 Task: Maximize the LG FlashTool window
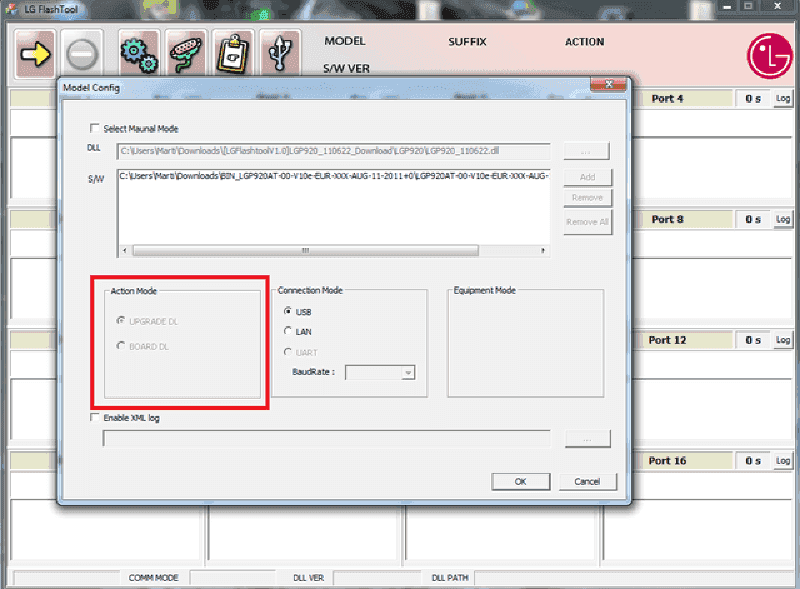[x=748, y=7]
